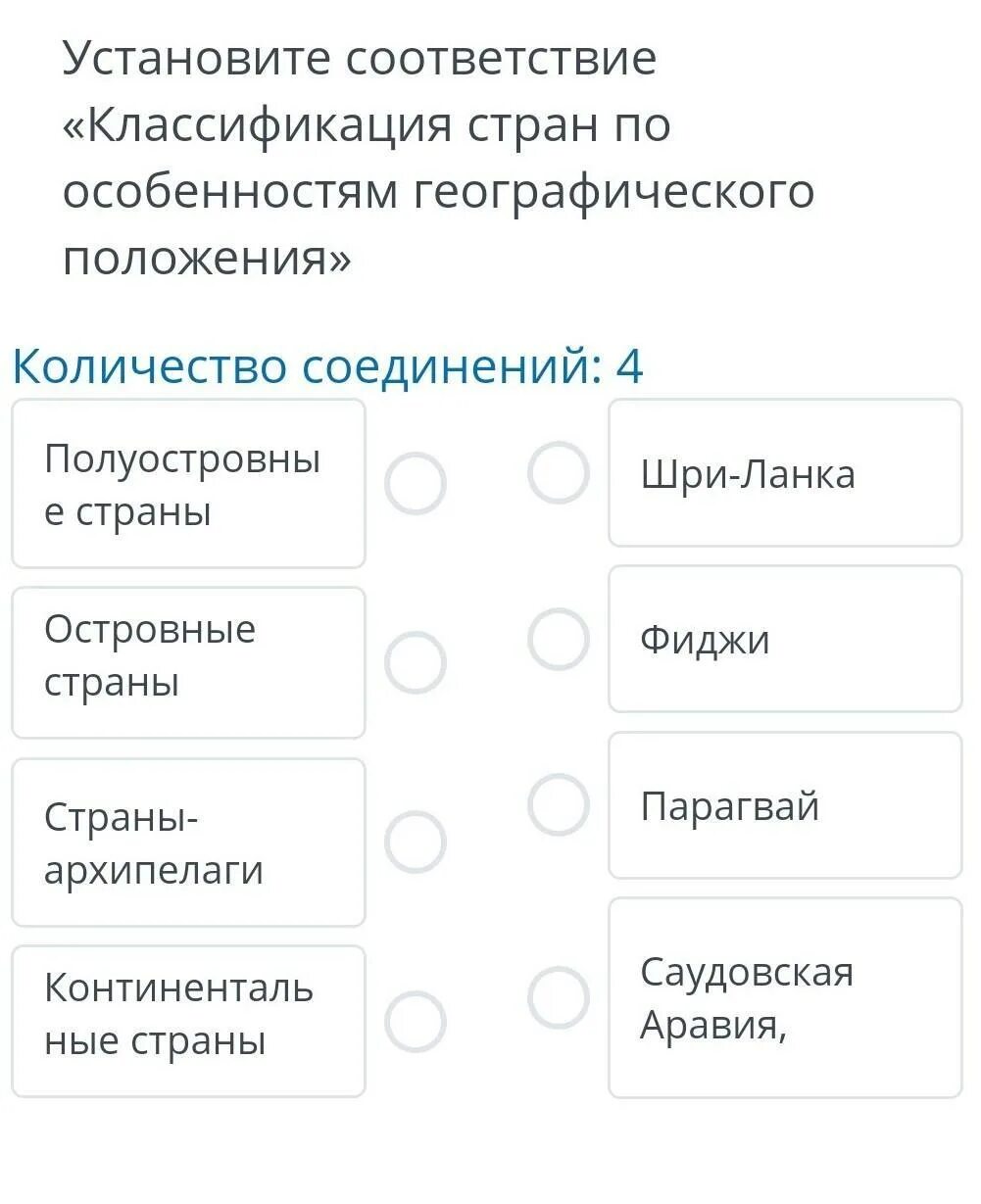Click the Количество соединений: 4 label
The image size is (981, 1204).
(327, 367)
